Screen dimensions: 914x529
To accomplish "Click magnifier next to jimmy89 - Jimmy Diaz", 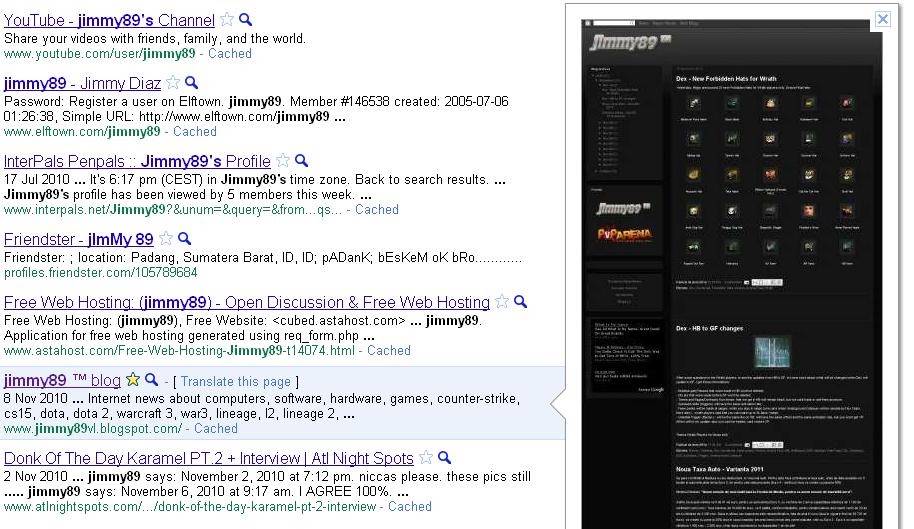I will [192, 83].
